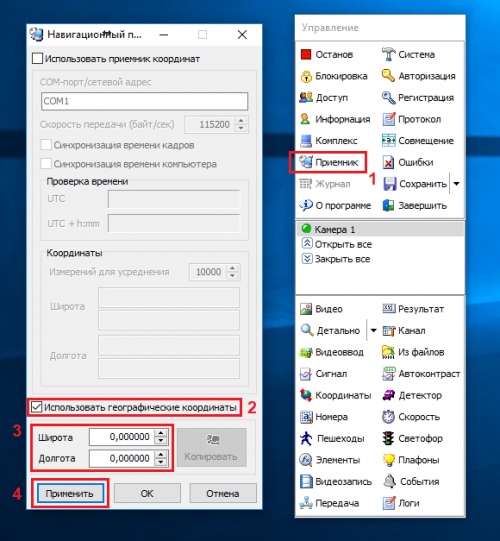Open Координаты globe tool
500x541 pixels.
pos(335,395)
